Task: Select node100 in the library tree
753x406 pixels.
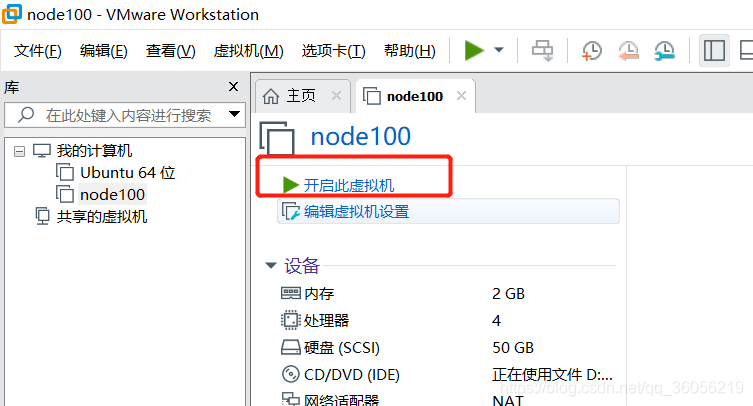Action: coord(112,195)
